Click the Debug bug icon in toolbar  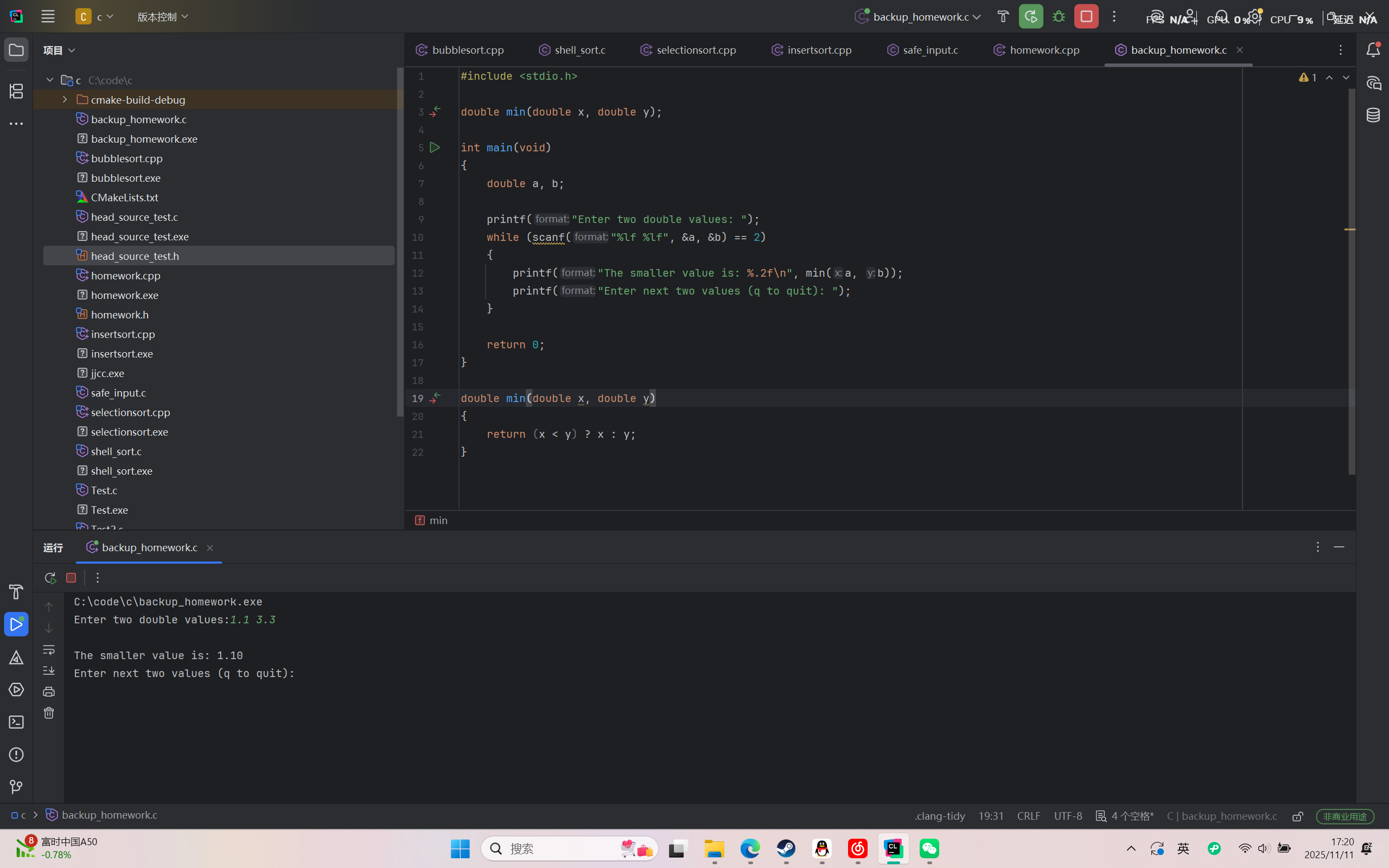point(1059,17)
